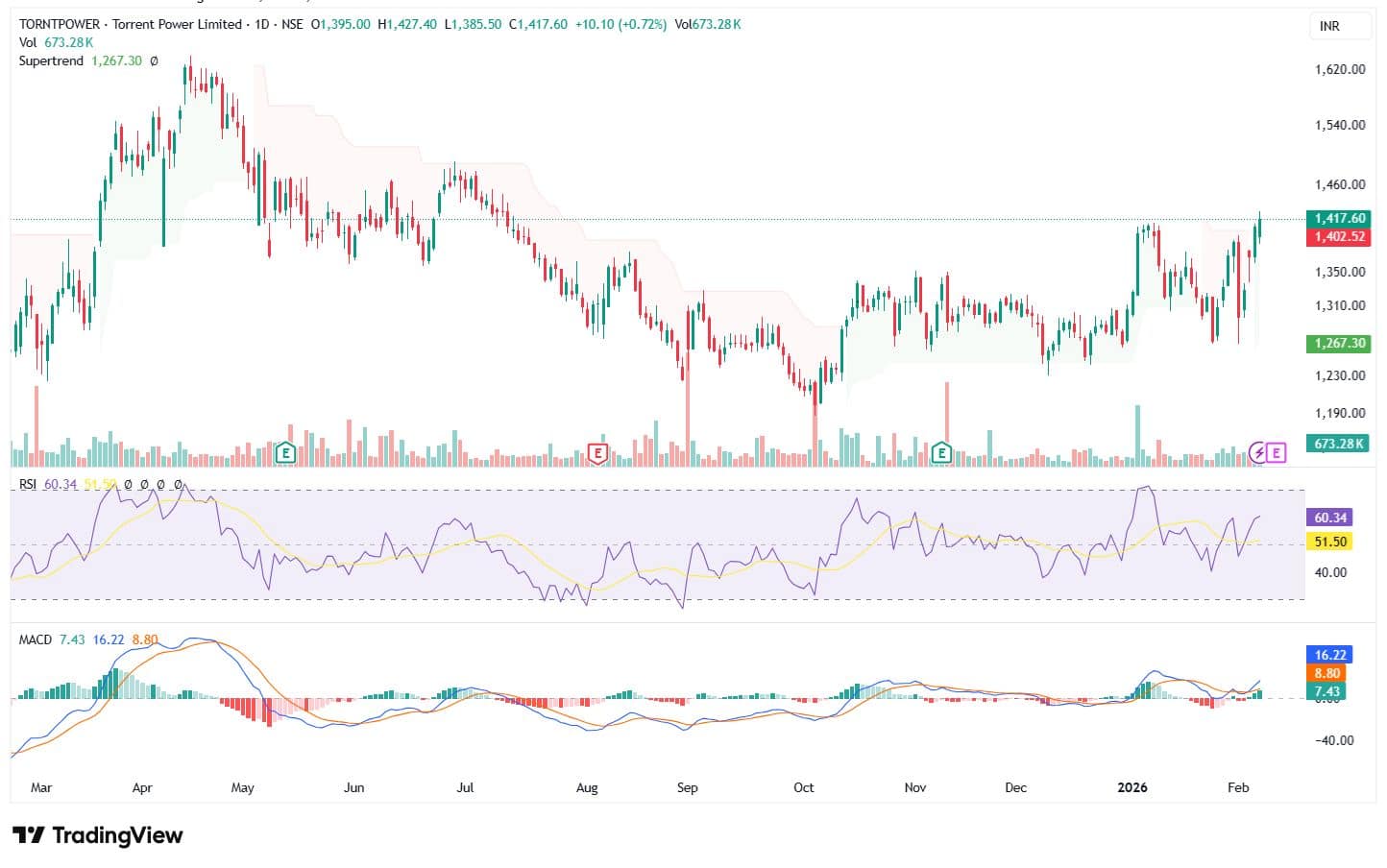1387x868 pixels.
Task: Click the 1,190.00 price axis tick
Action: point(1340,413)
